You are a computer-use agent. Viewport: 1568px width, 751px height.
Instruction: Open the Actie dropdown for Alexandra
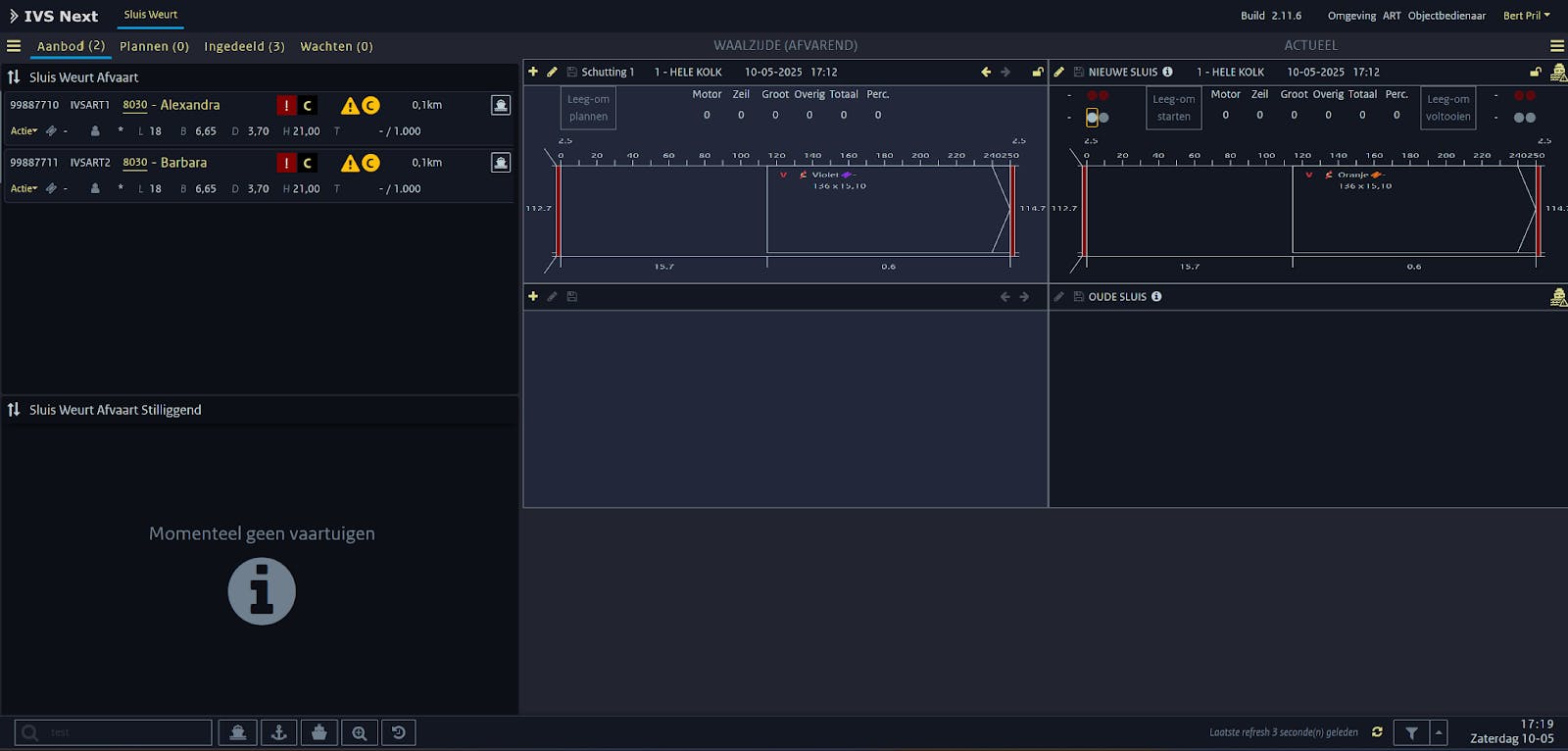pos(24,131)
